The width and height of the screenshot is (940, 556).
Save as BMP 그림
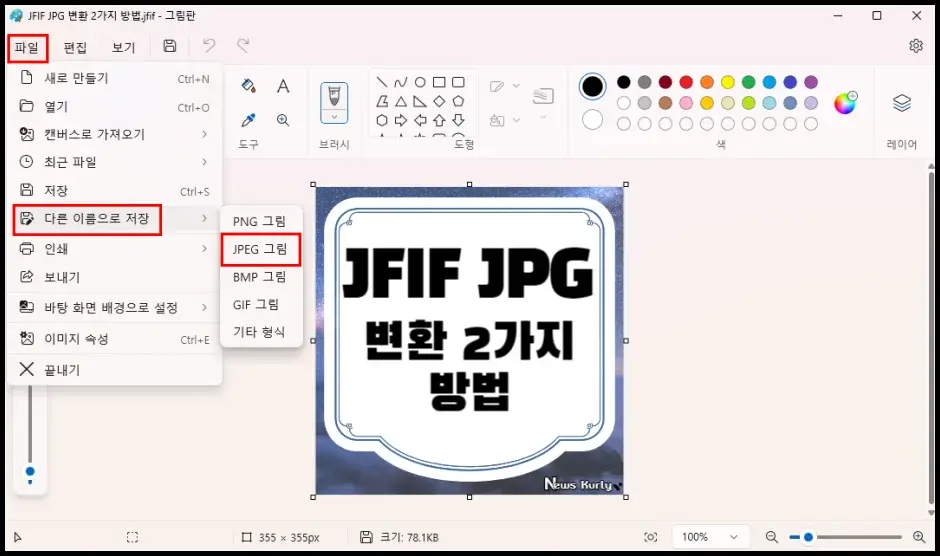pos(260,277)
